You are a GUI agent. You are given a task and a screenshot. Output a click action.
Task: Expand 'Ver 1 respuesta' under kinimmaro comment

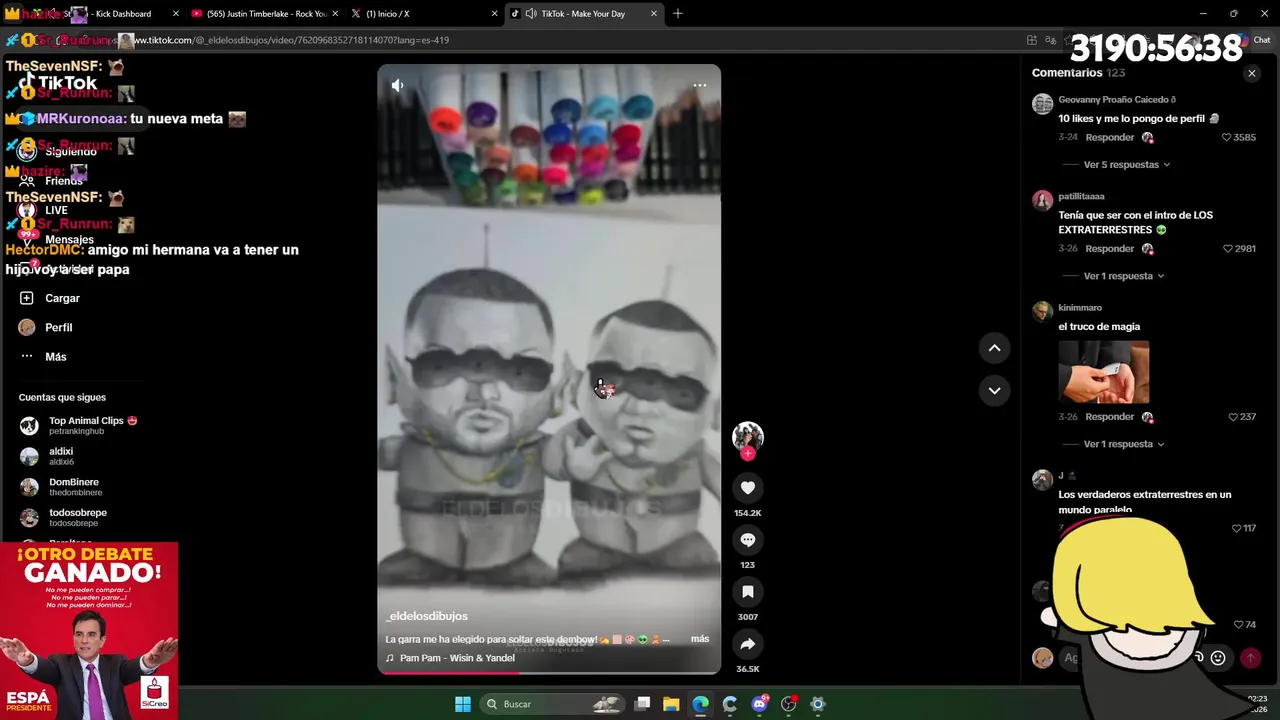[x=1123, y=444]
